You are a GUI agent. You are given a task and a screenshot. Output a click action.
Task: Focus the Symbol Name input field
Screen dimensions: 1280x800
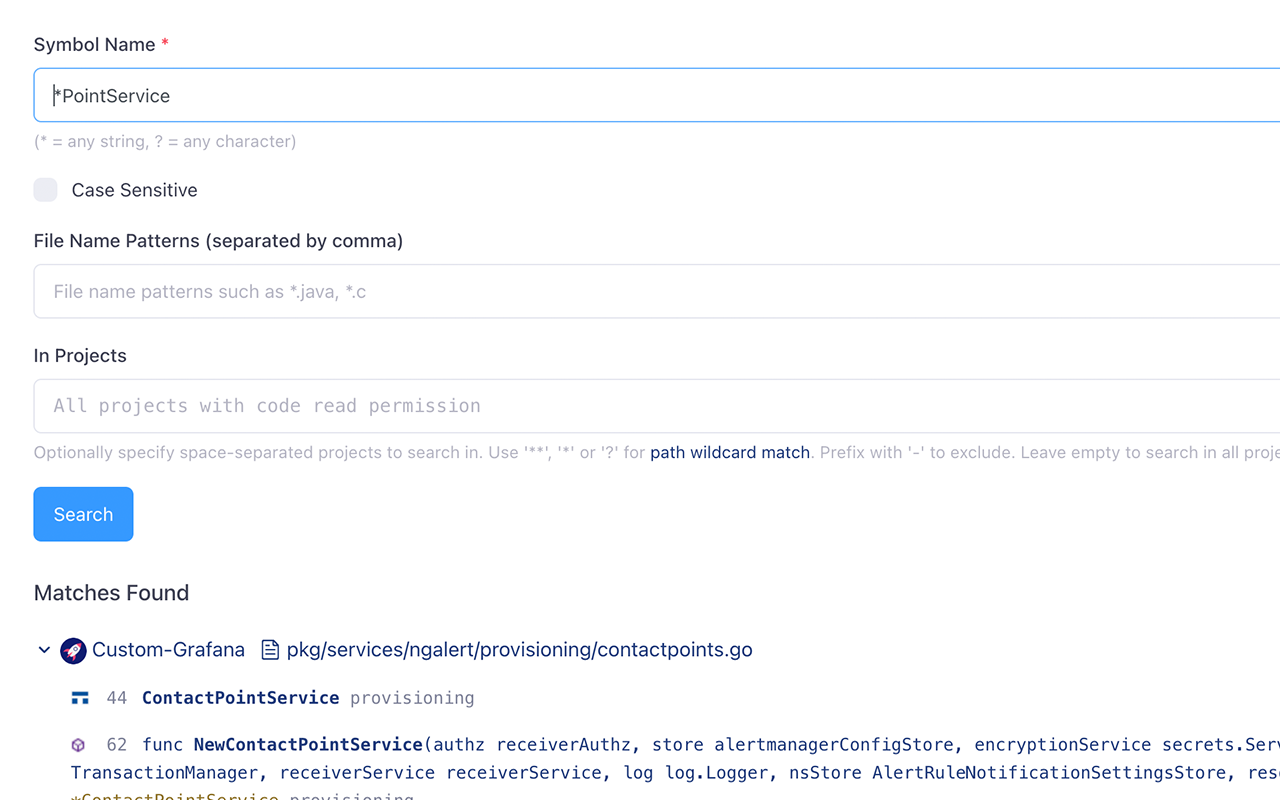(x=657, y=95)
